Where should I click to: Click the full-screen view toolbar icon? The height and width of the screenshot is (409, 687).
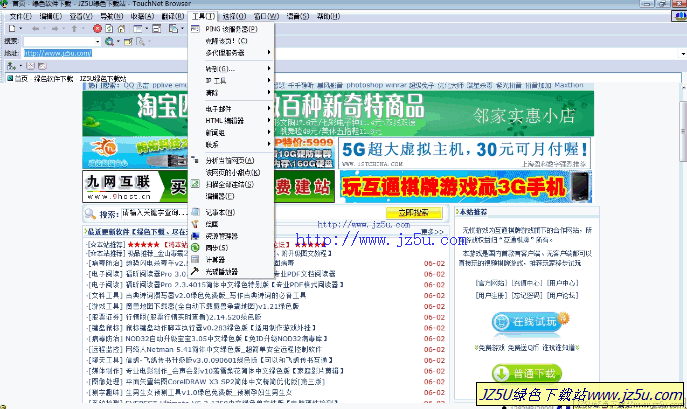click(156, 29)
